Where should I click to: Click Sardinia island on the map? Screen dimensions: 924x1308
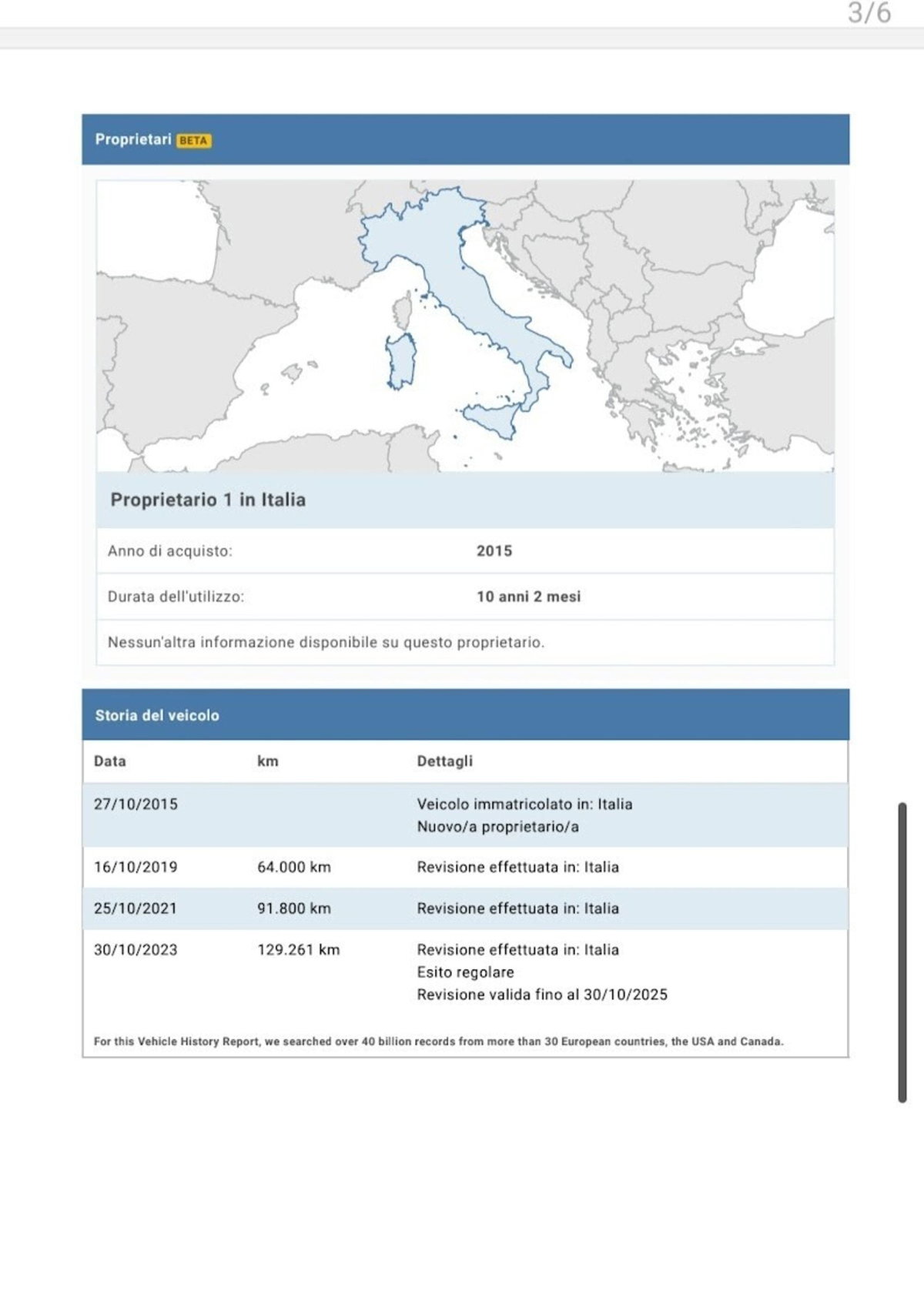click(401, 360)
